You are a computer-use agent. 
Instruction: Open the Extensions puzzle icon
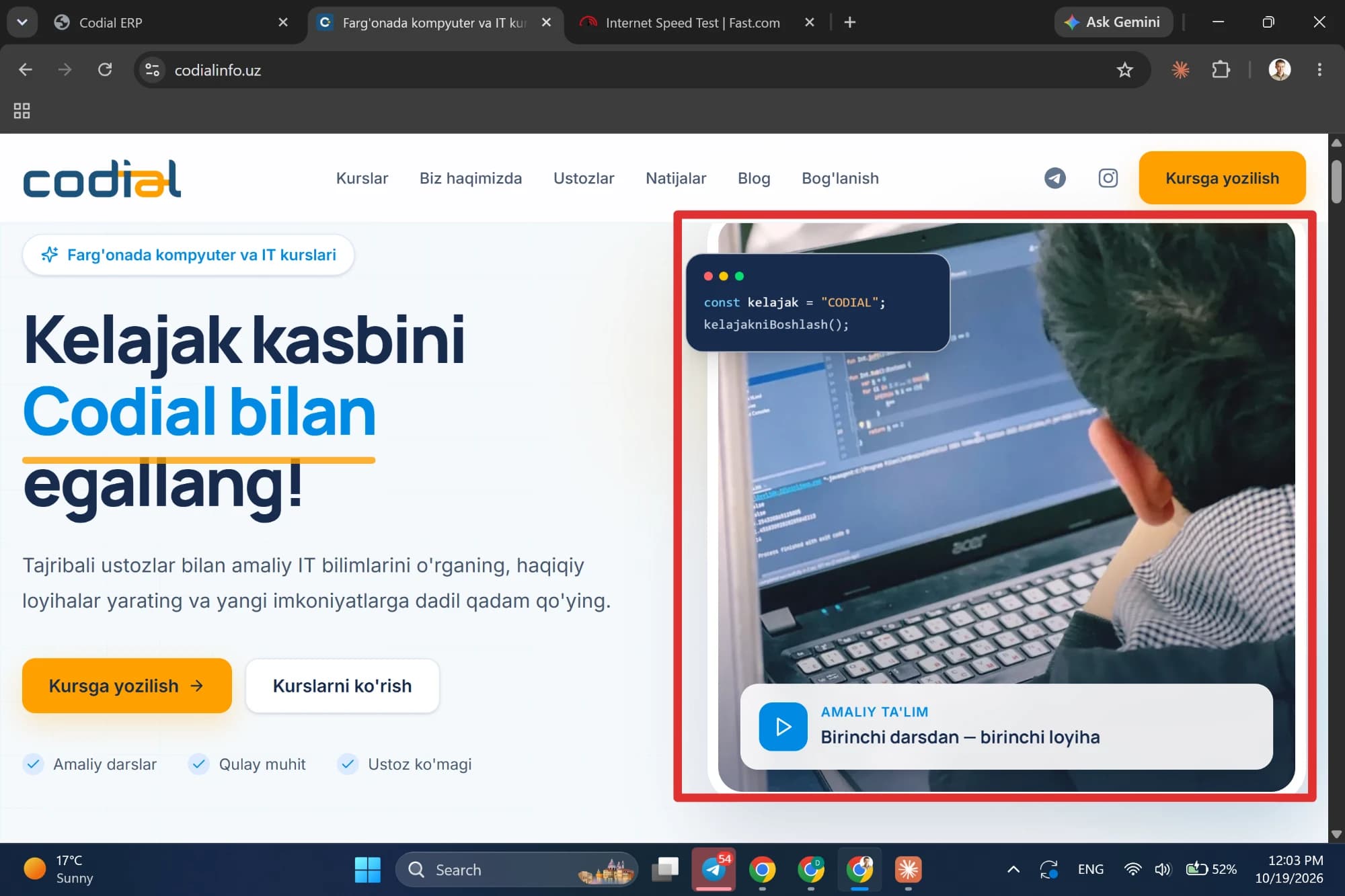[1221, 70]
